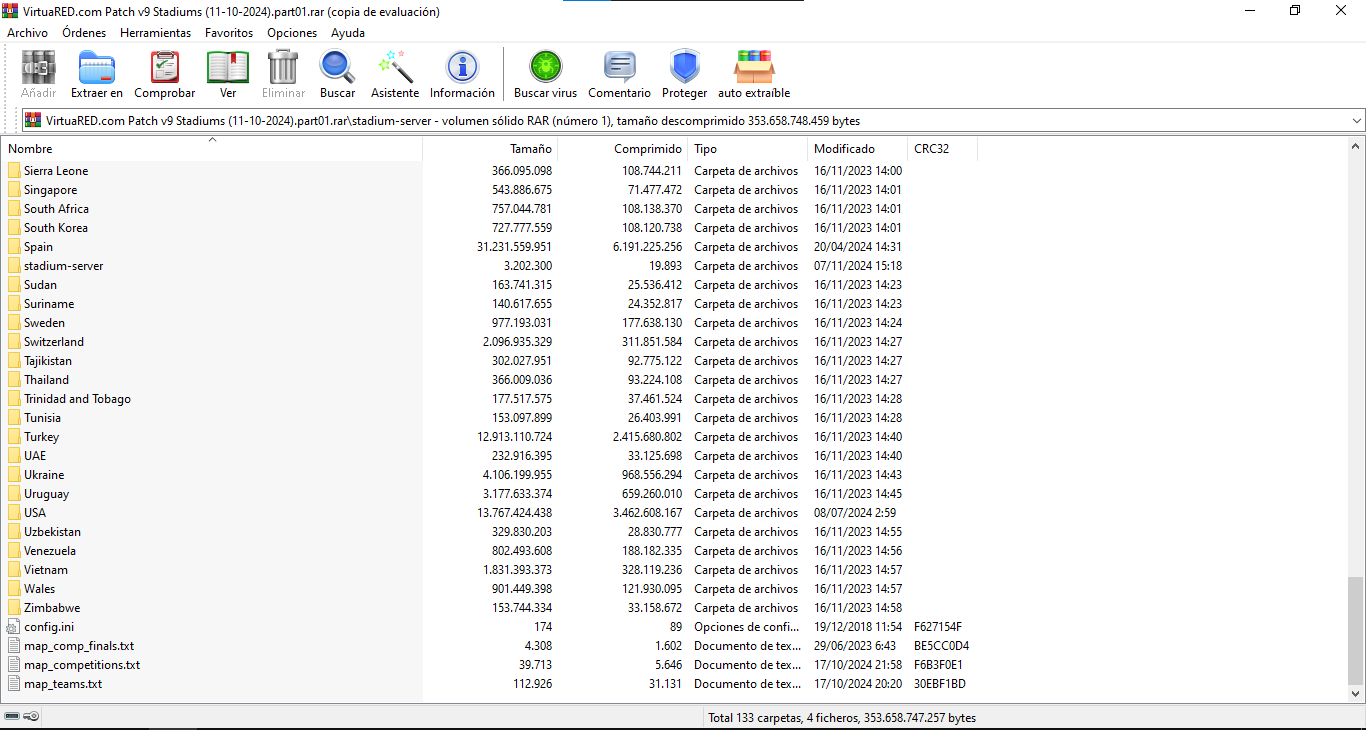Select the USA folder icon
The width and height of the screenshot is (1366, 730).
(14, 513)
